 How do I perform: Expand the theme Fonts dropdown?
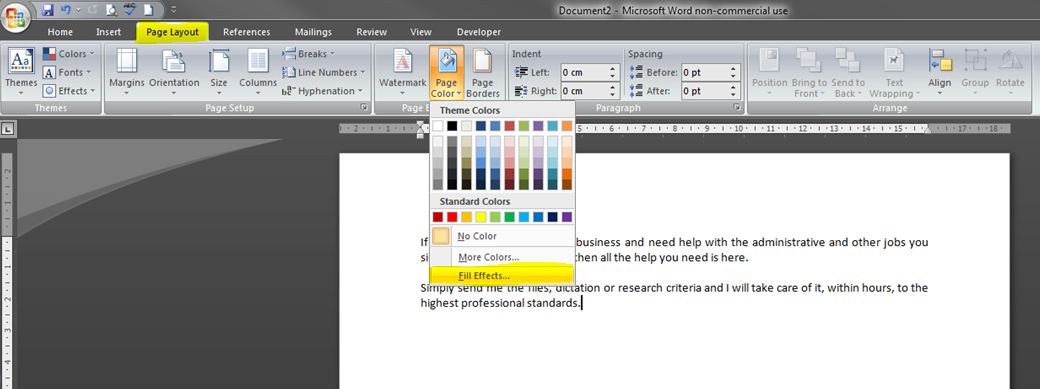click(x=68, y=72)
